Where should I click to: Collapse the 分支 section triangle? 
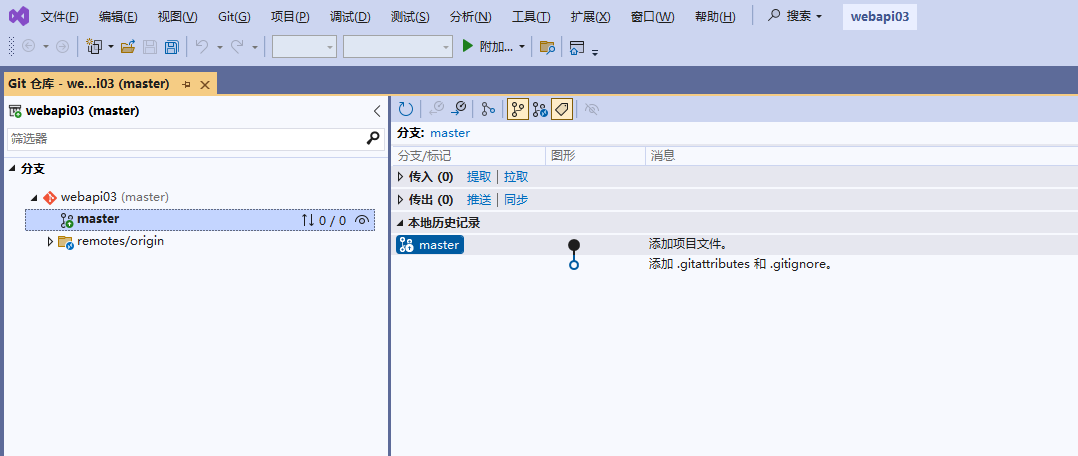coord(12,169)
